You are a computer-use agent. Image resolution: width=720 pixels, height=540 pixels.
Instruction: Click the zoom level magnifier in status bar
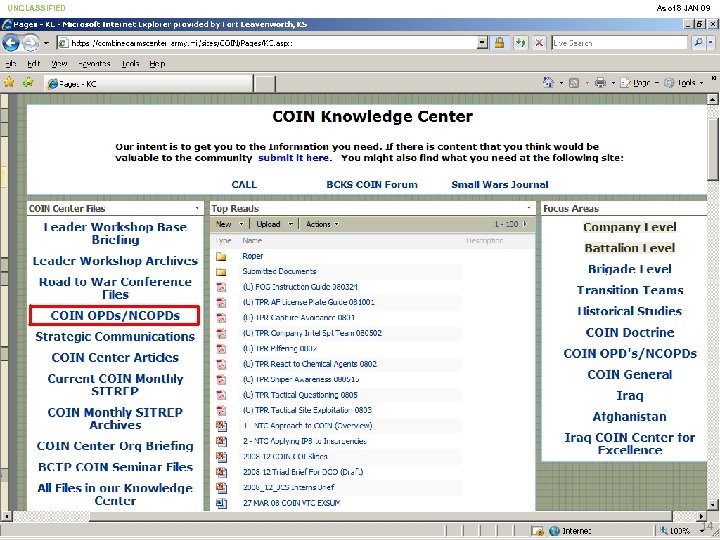pyautogui.click(x=664, y=531)
